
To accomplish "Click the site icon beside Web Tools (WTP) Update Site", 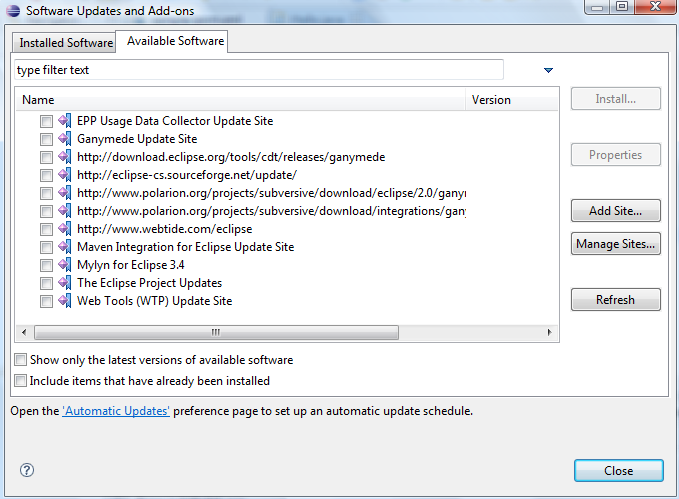I will click(65, 301).
